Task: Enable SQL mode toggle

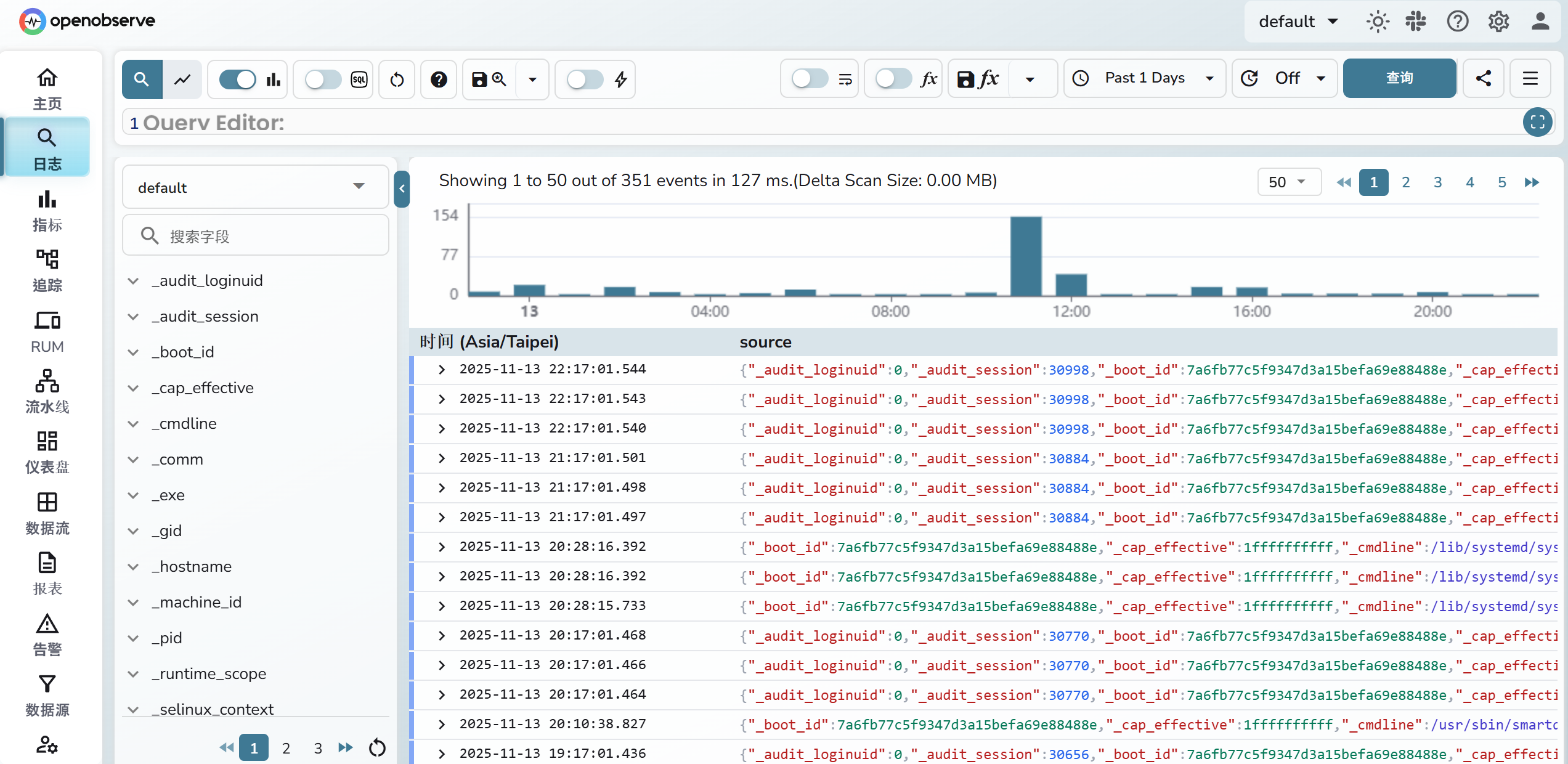Action: pyautogui.click(x=323, y=79)
